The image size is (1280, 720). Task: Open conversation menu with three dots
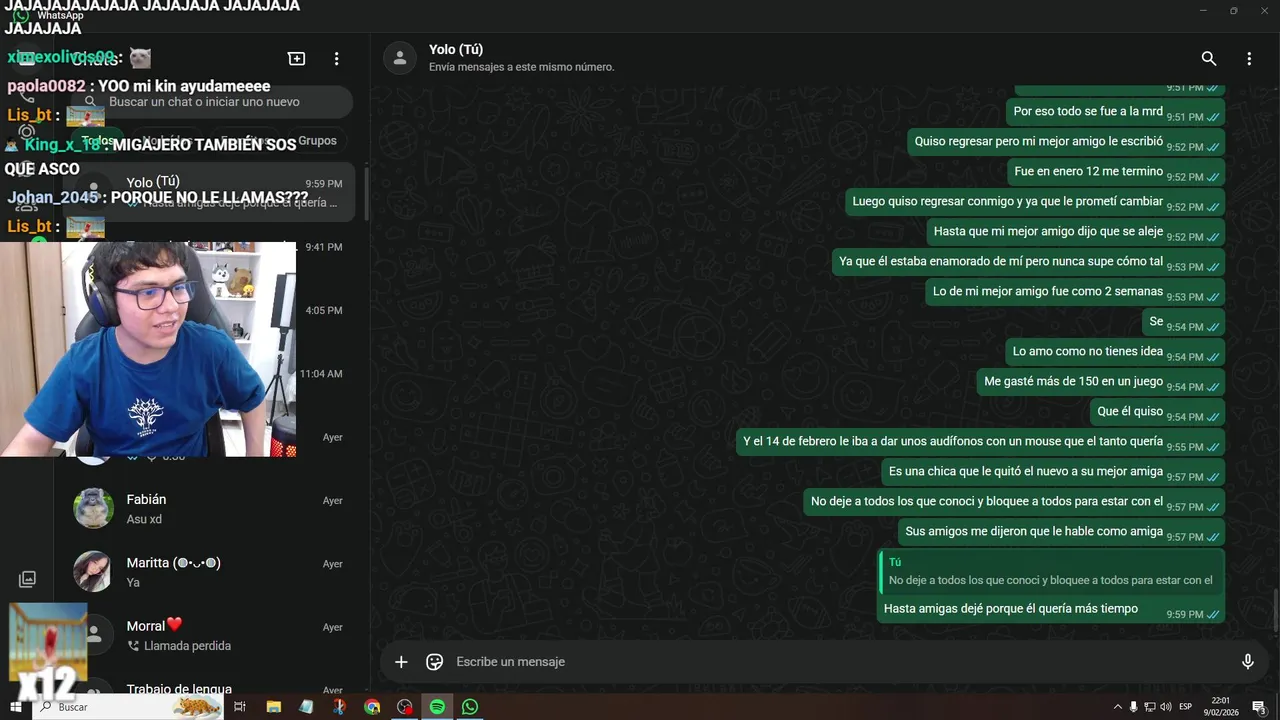(1249, 59)
